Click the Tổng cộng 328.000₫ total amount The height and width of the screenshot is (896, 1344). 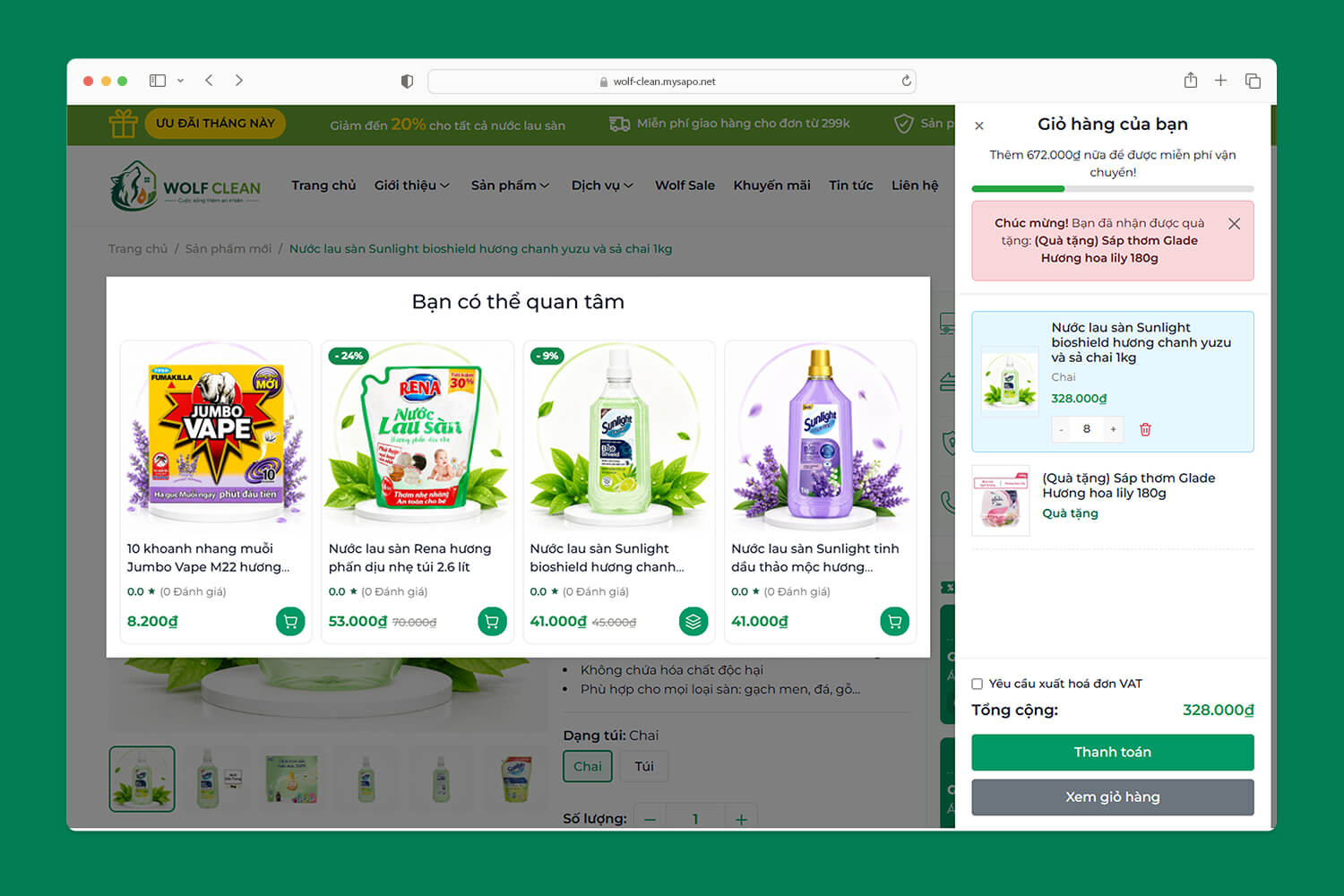1219,711
